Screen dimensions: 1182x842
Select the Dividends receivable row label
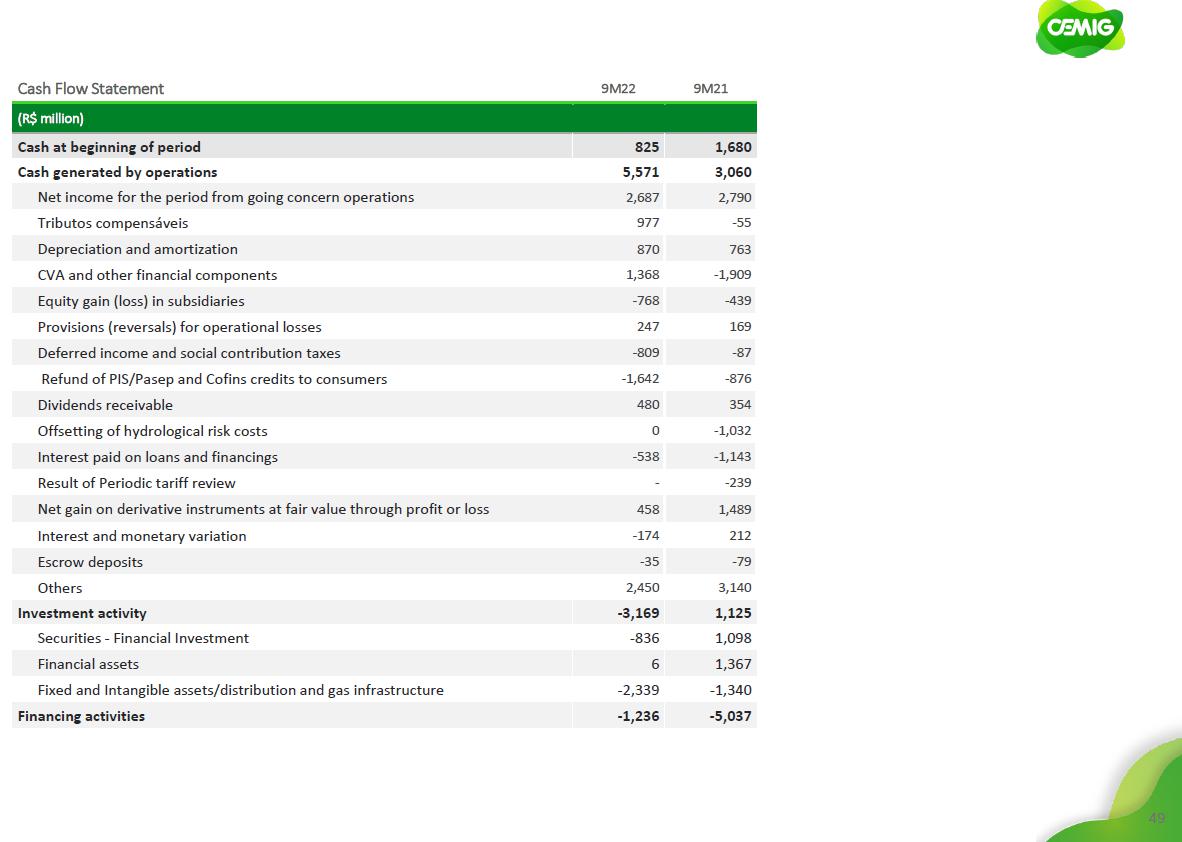[x=105, y=405]
